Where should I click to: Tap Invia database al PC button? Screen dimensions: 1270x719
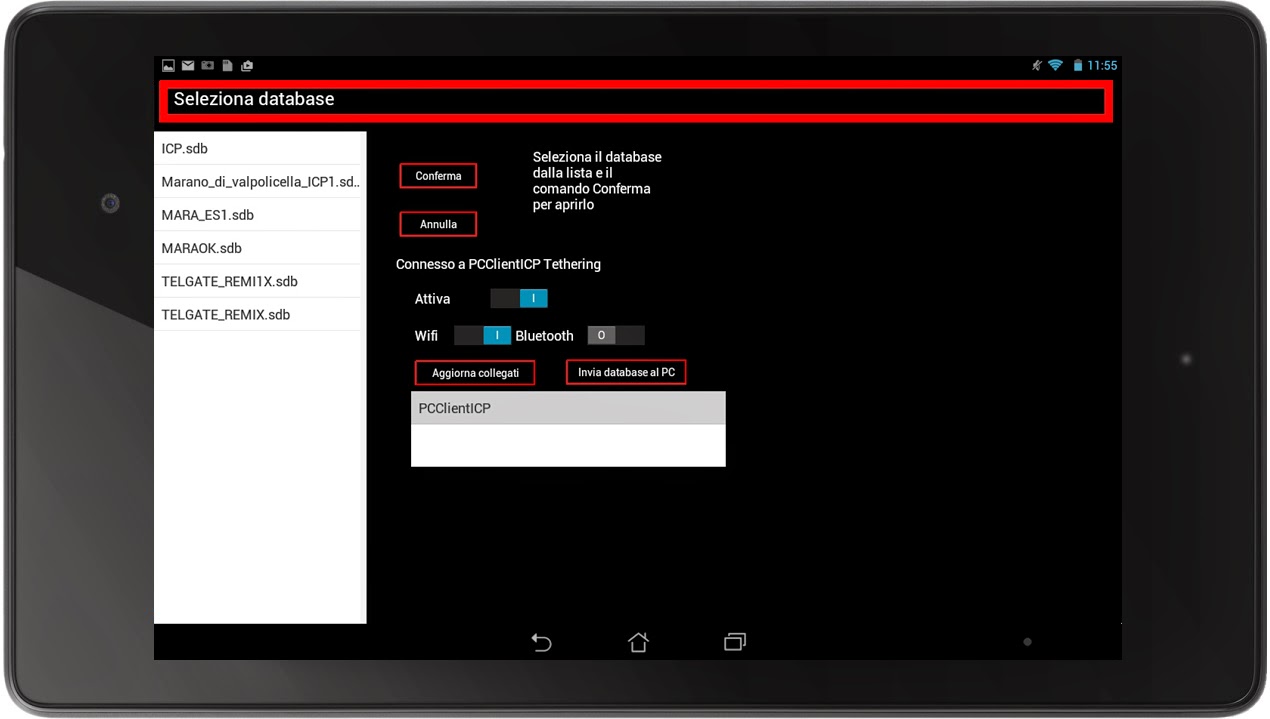626,372
